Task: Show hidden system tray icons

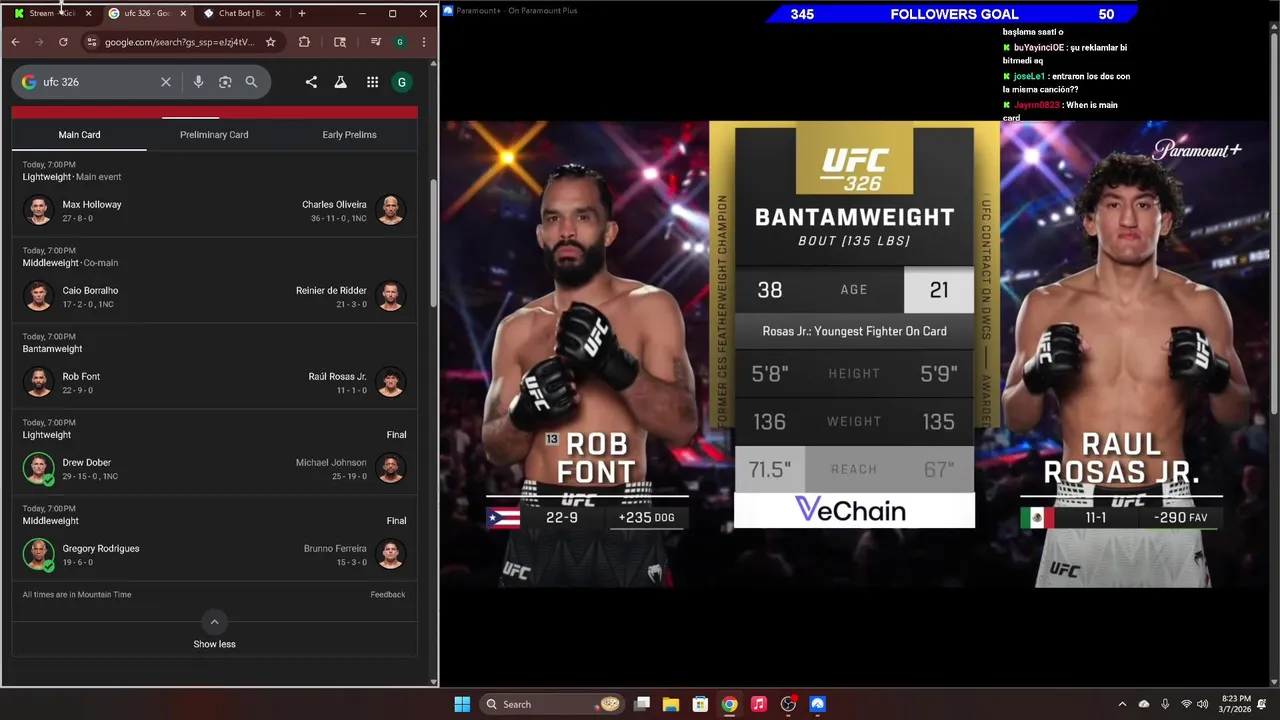Action: [x=1122, y=704]
